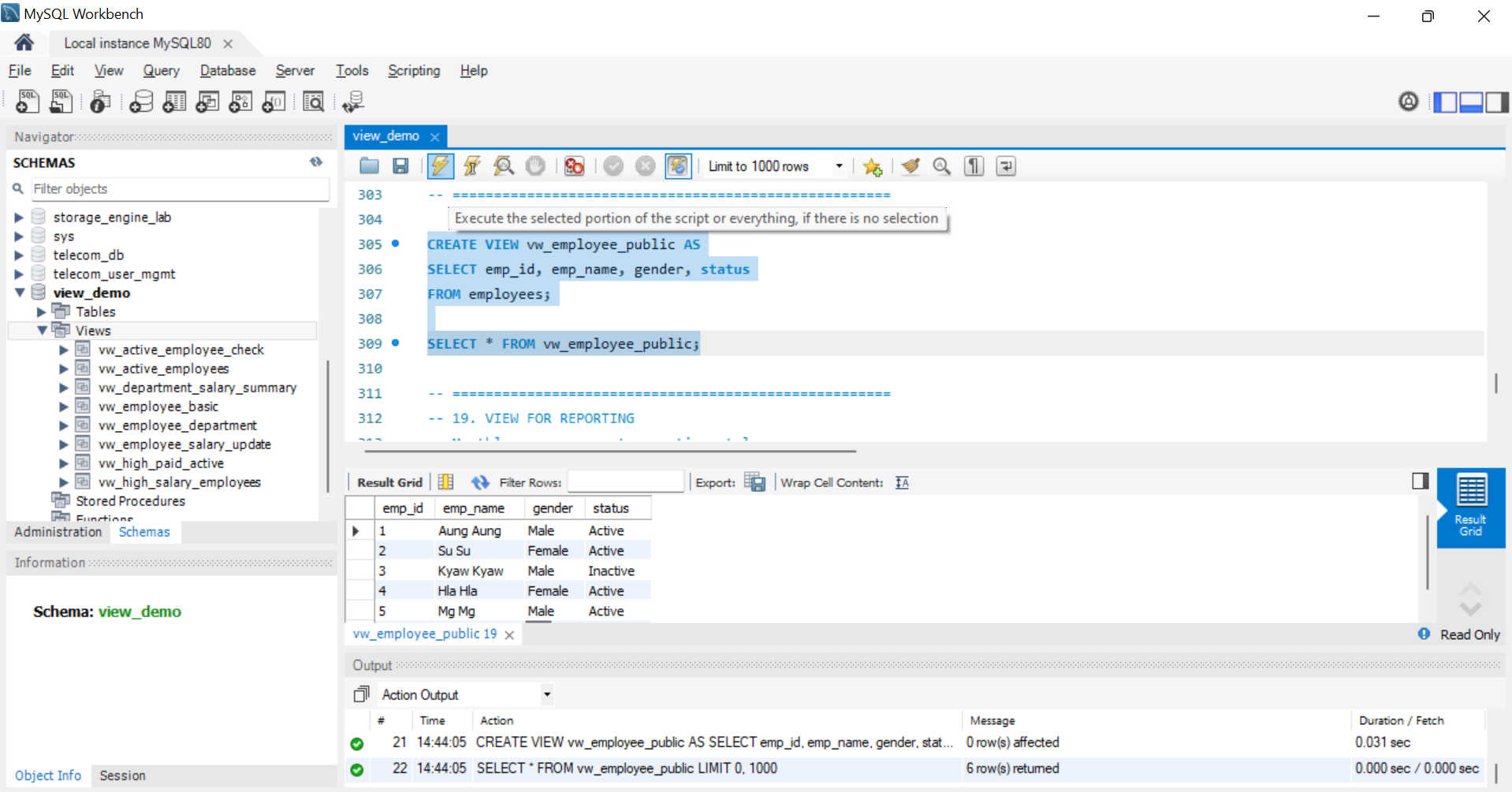Image resolution: width=1512 pixels, height=792 pixels.
Task: Close vw_employee_public 19 result tab
Action: pyautogui.click(x=509, y=635)
